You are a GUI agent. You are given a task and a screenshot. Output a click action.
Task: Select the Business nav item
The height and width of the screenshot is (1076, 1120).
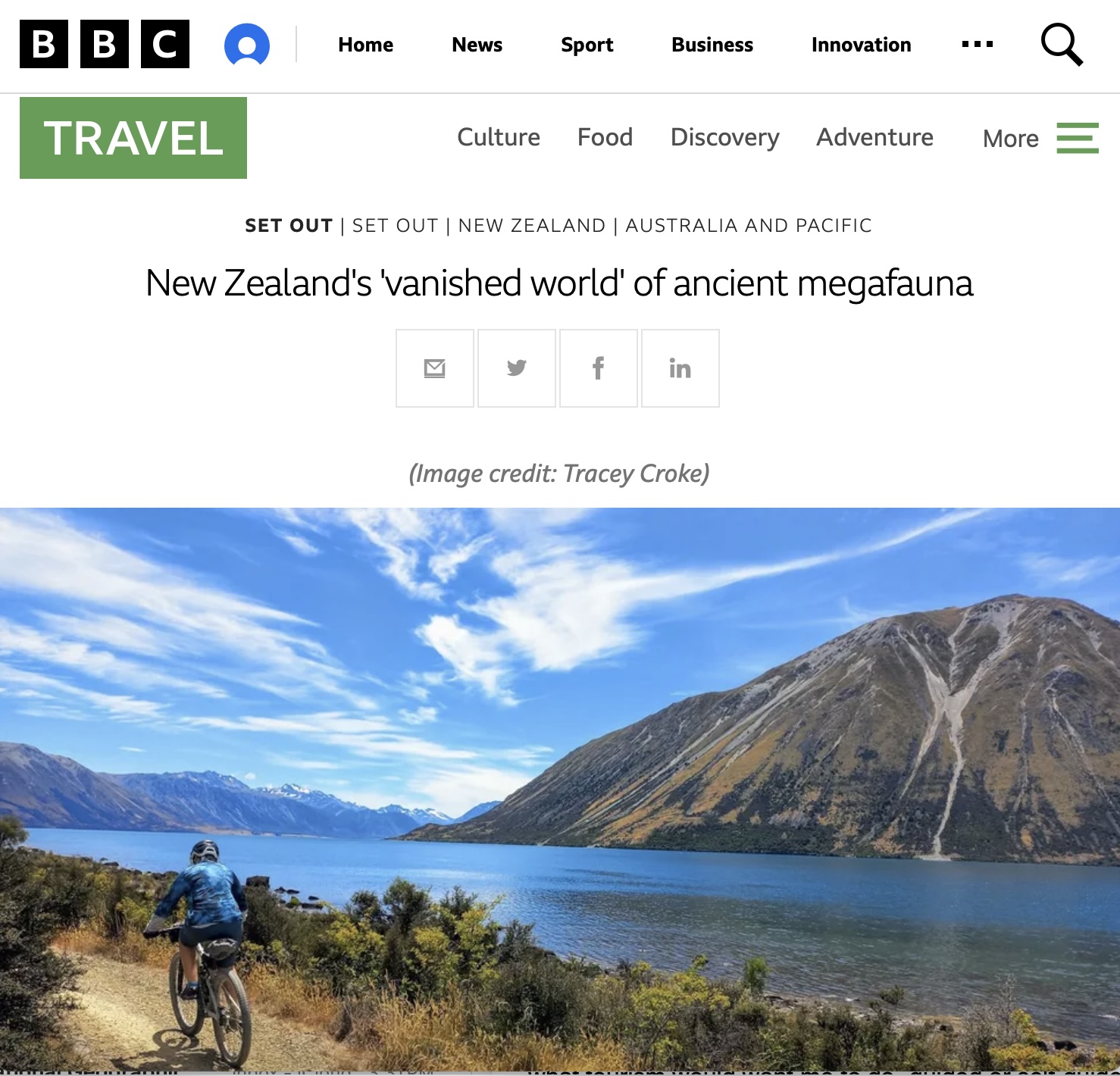(x=712, y=45)
